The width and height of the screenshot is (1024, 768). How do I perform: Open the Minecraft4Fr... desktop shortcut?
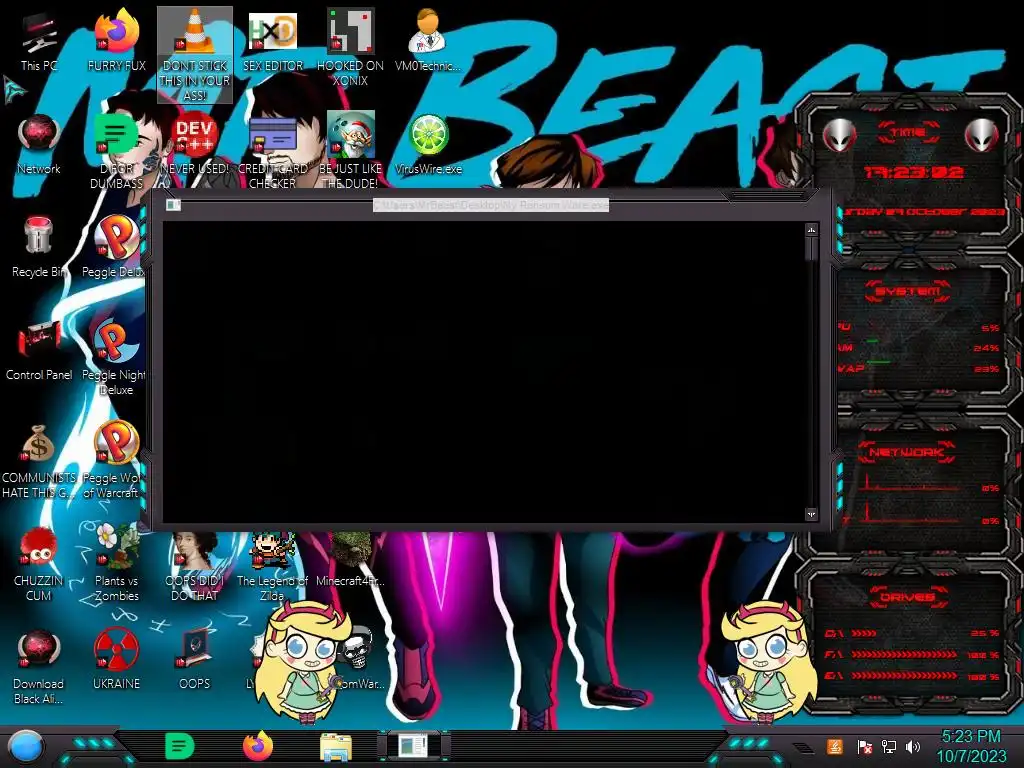[x=350, y=560]
